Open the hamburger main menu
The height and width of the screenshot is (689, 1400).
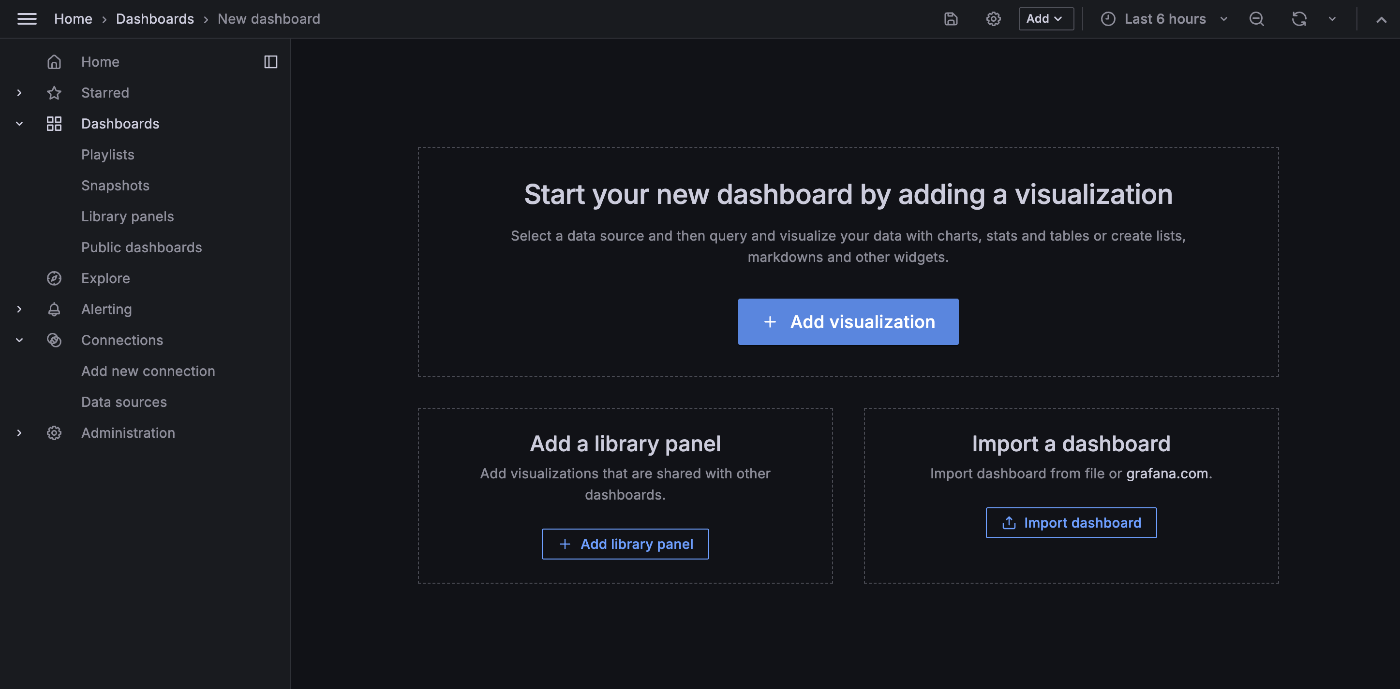27,19
